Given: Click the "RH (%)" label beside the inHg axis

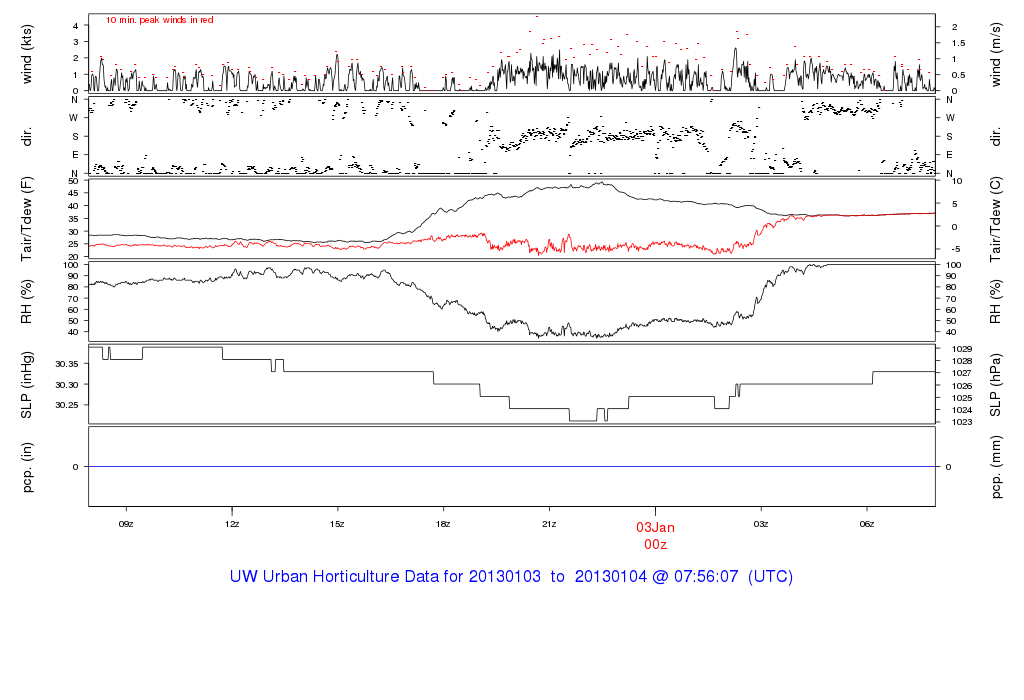Looking at the screenshot, I should pyautogui.click(x=27, y=302).
